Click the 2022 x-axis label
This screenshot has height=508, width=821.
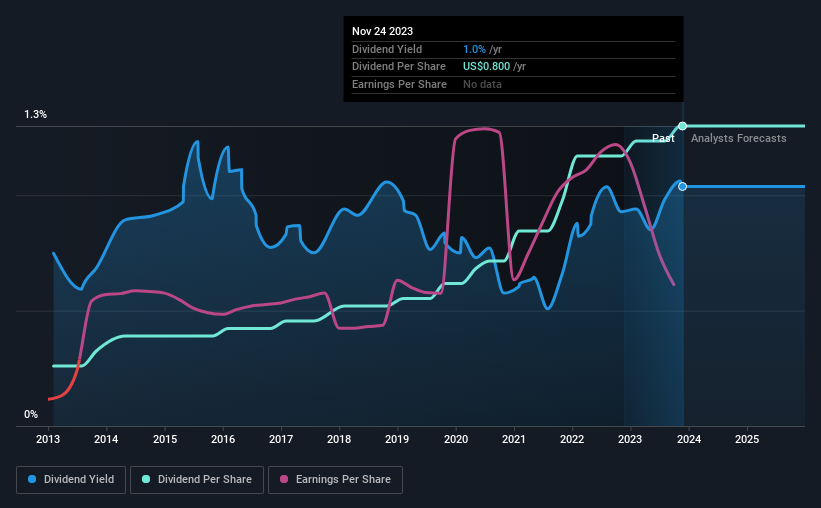(572, 439)
